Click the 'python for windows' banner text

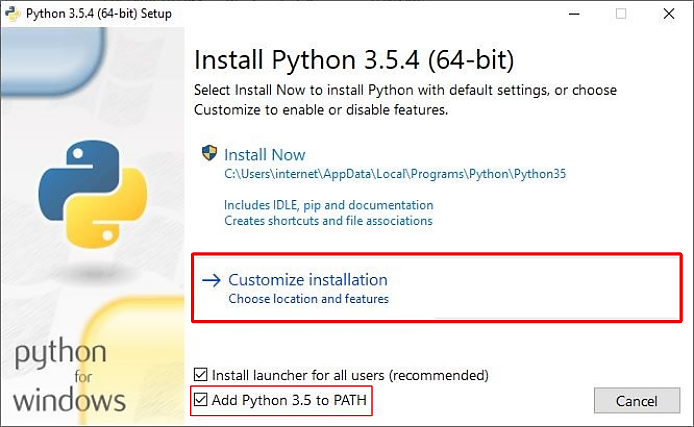(x=69, y=376)
